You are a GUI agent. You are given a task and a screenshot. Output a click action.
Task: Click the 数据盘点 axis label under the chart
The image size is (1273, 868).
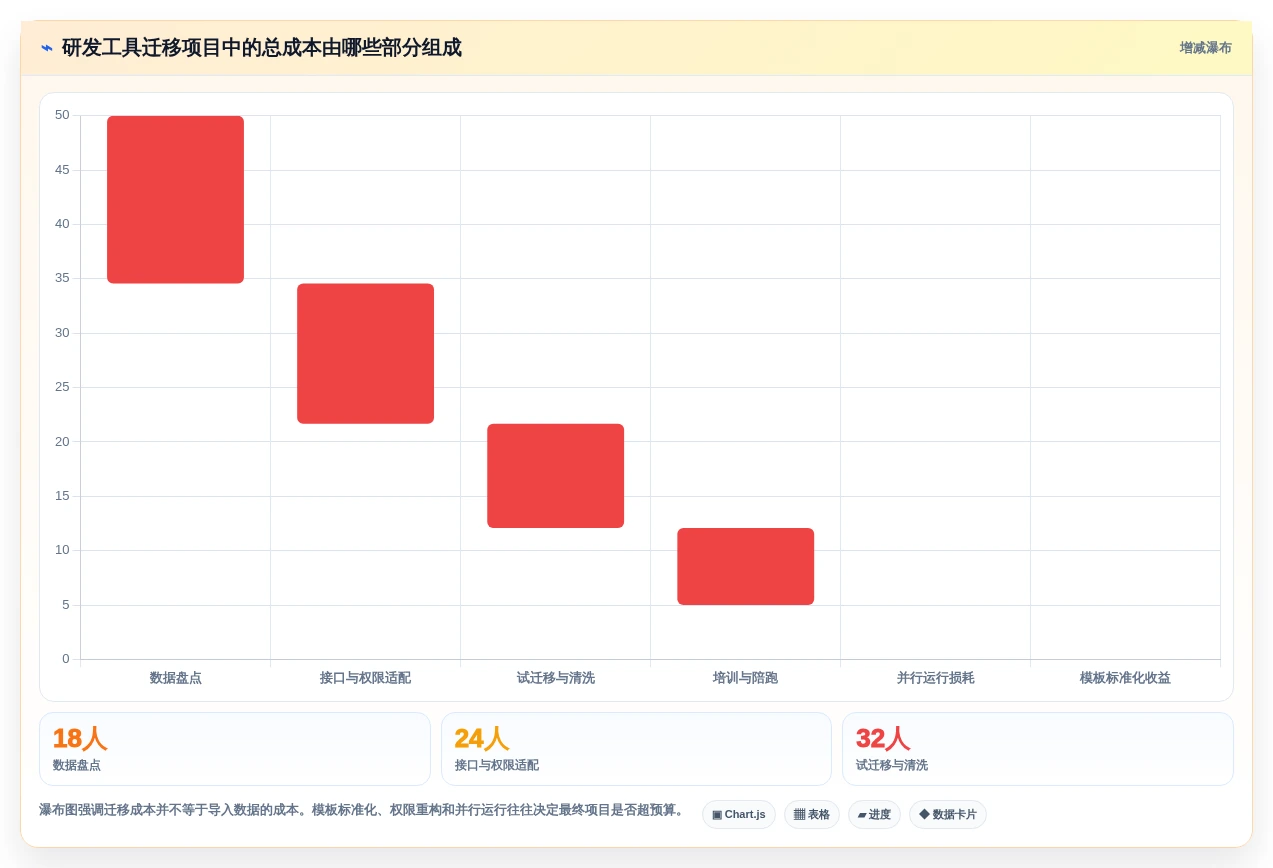pos(175,678)
